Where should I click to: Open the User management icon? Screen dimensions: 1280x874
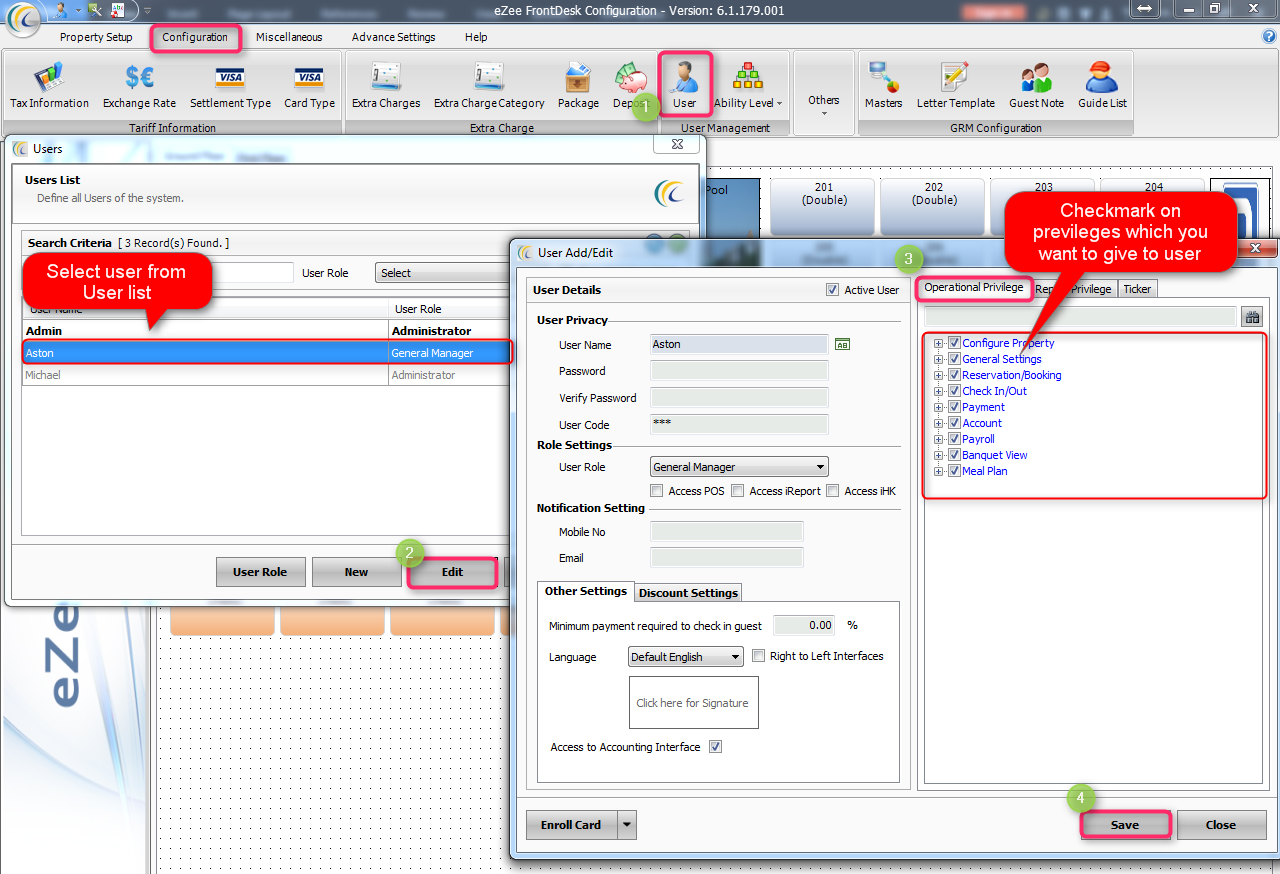point(685,84)
